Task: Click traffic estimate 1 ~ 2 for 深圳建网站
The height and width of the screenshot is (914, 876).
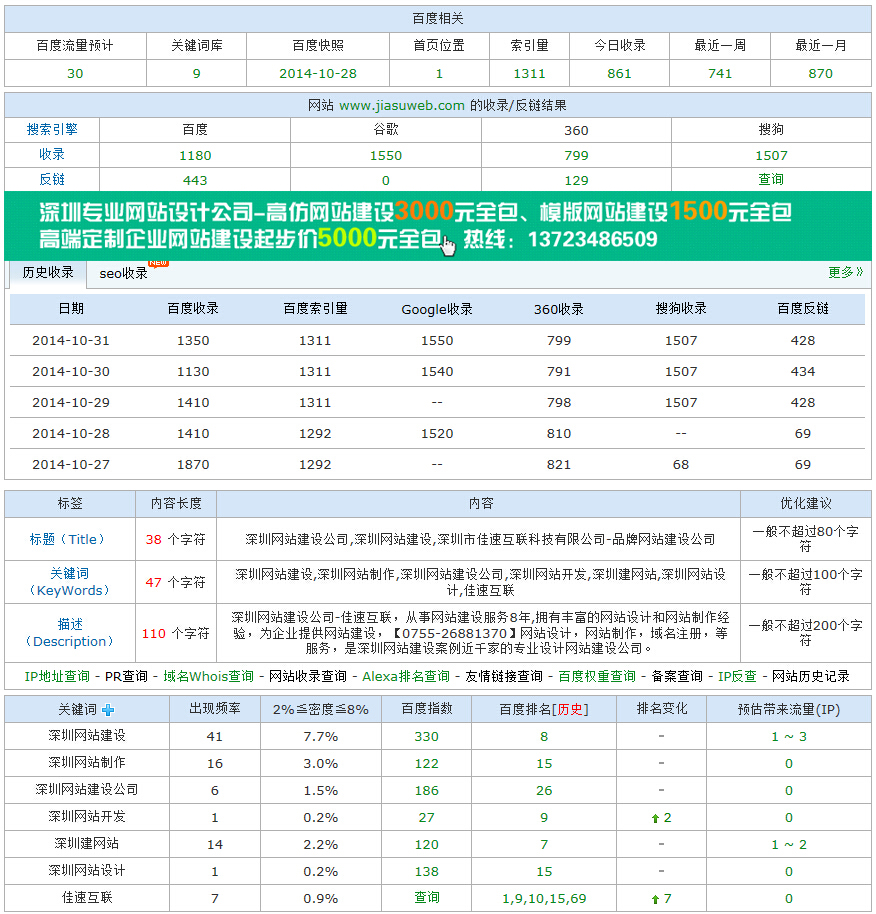Action: click(789, 845)
